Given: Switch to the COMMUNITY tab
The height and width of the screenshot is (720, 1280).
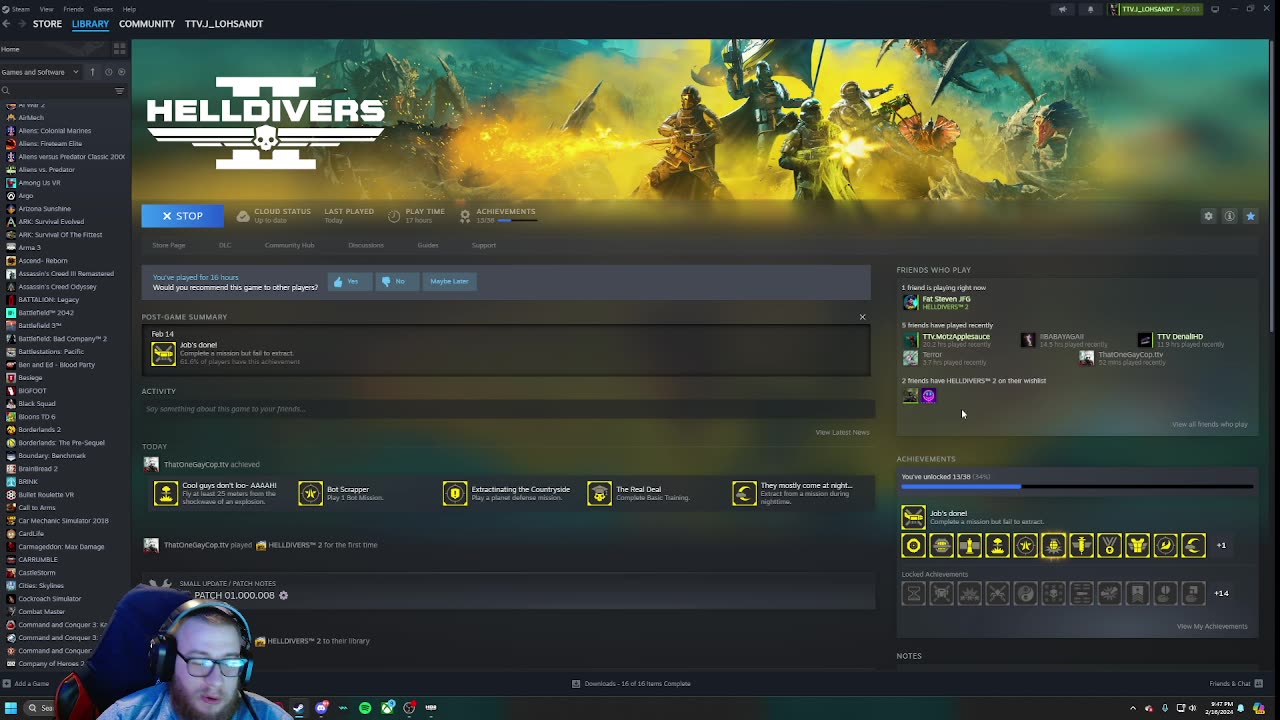Looking at the screenshot, I should (x=147, y=23).
